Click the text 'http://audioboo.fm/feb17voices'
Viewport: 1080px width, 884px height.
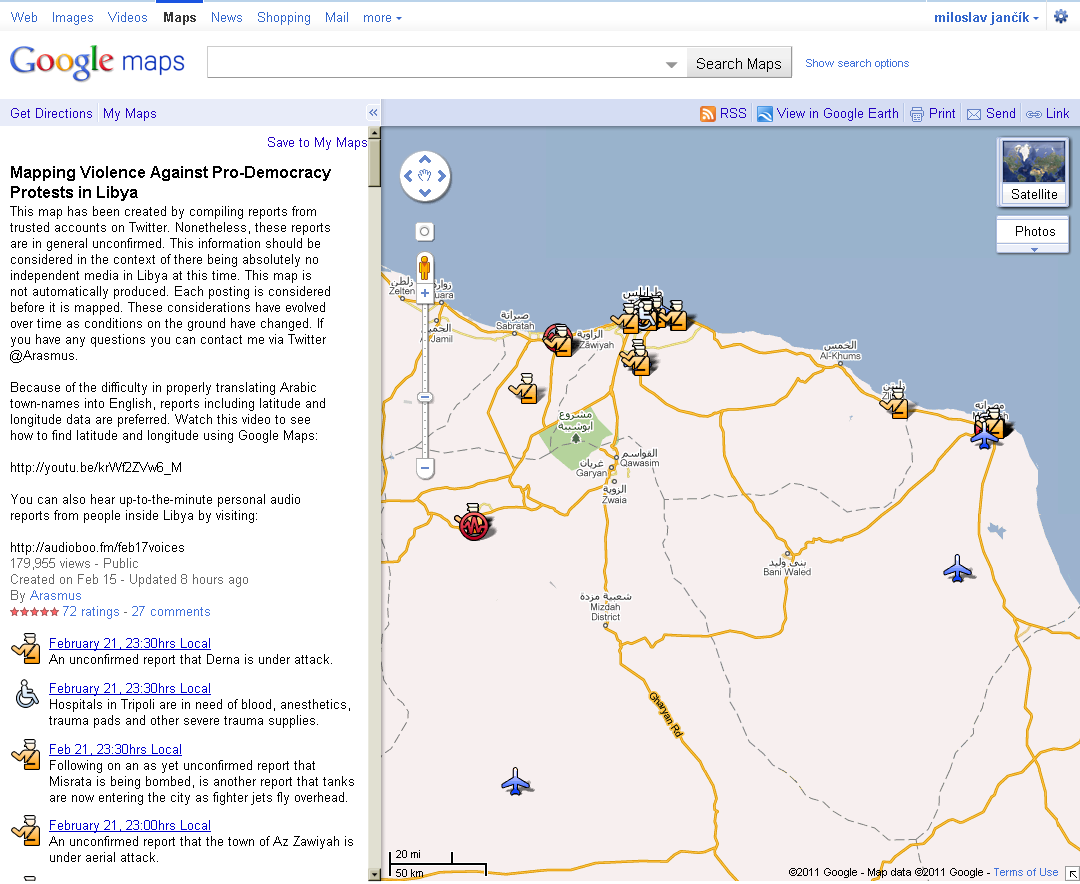(x=97, y=548)
